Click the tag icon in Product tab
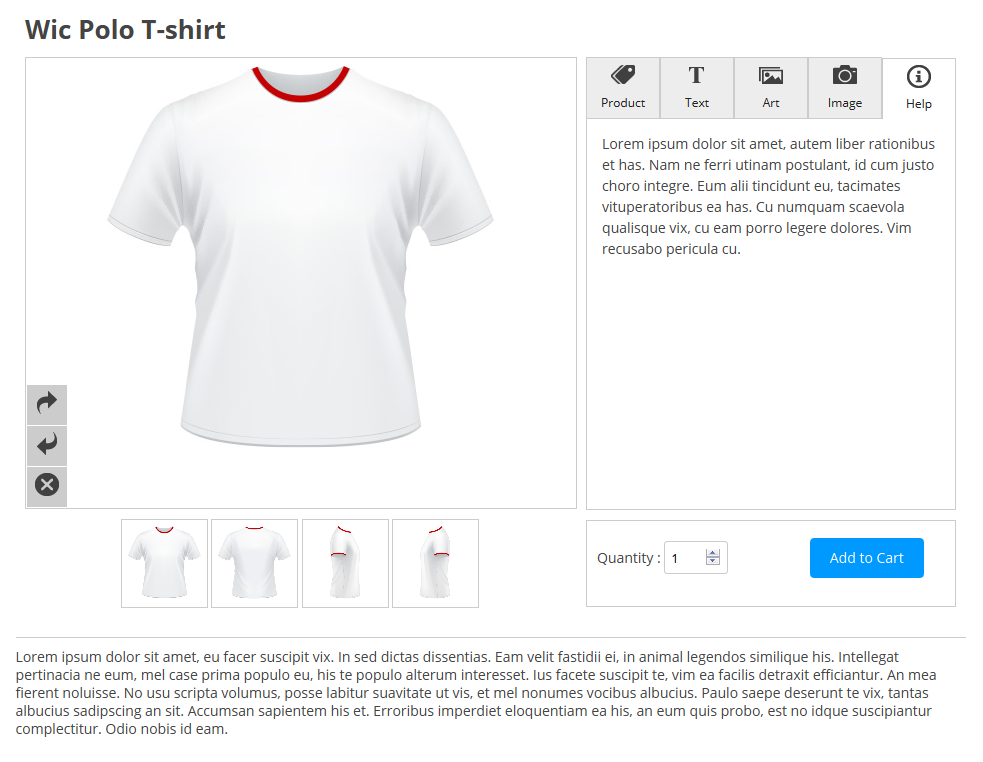Image resolution: width=983 pixels, height=762 pixels. pos(623,75)
